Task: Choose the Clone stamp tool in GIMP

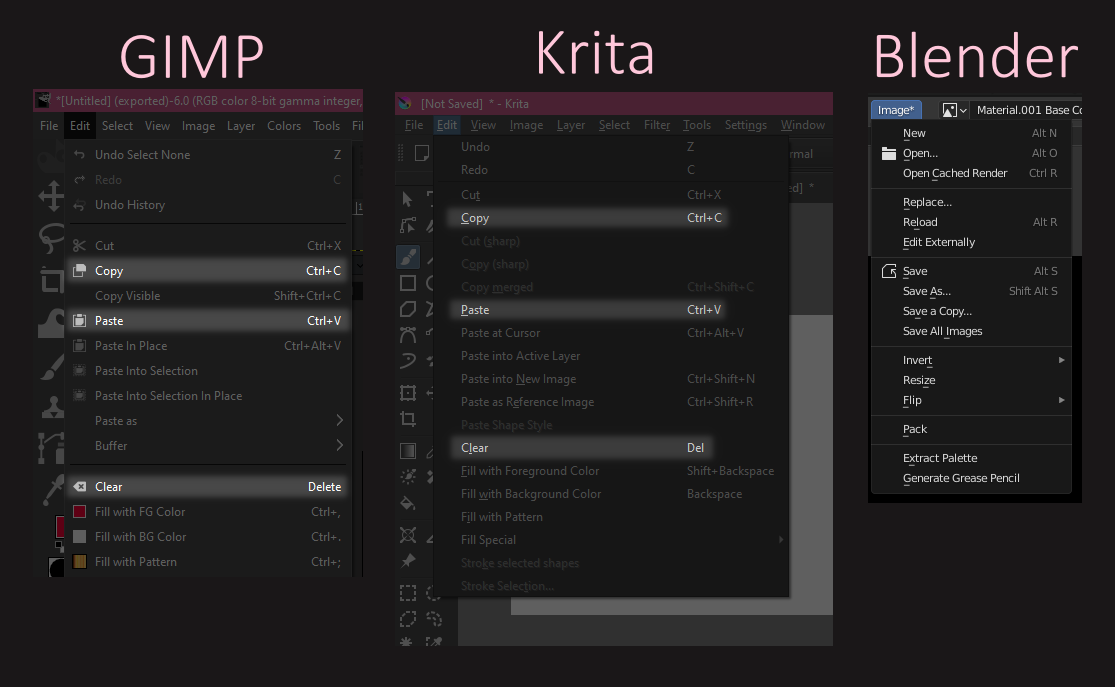Action: coord(51,407)
